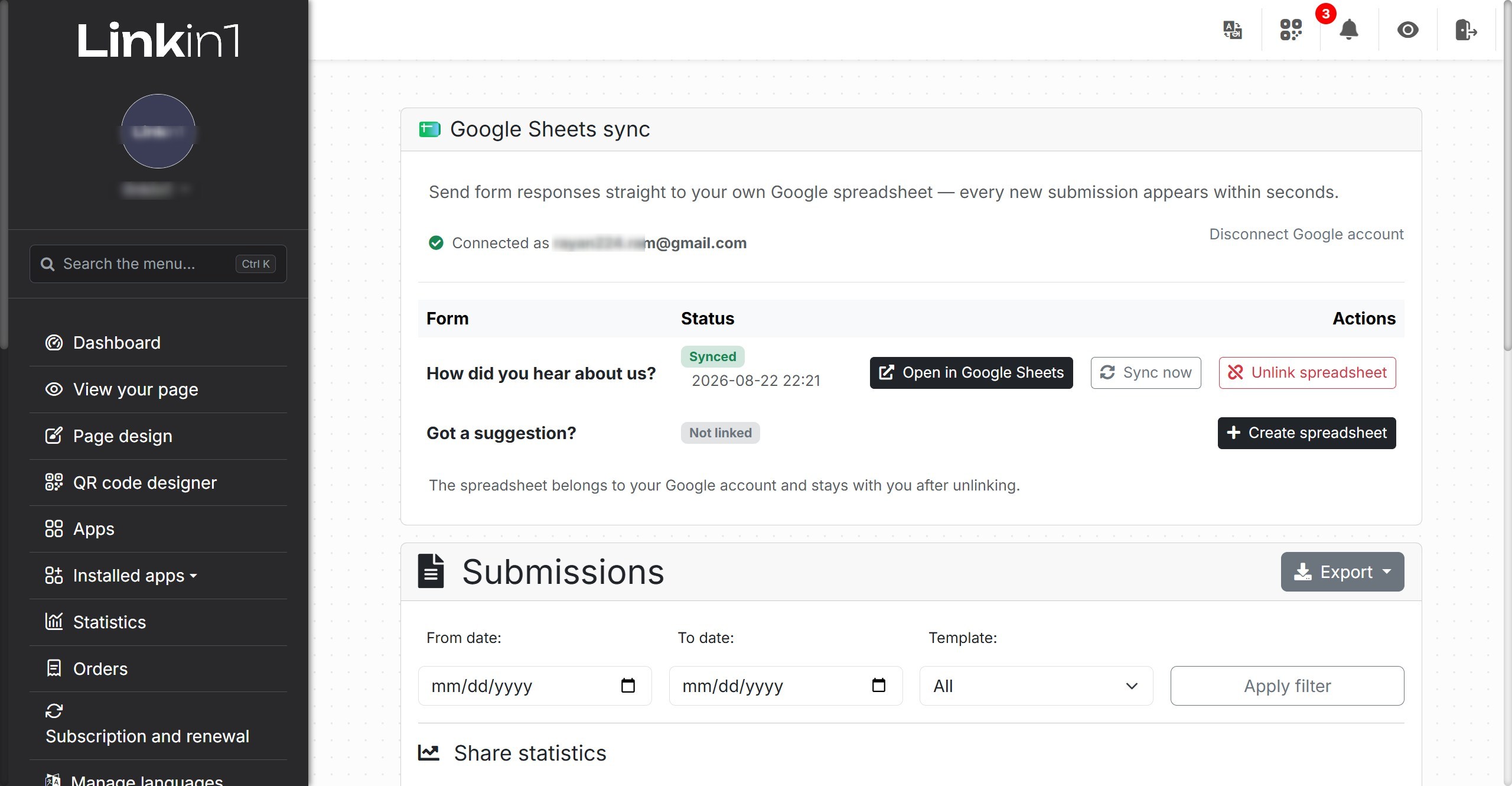Viewport: 1512px width, 786px height.
Task: Click the To date input field
Action: [x=786, y=686]
